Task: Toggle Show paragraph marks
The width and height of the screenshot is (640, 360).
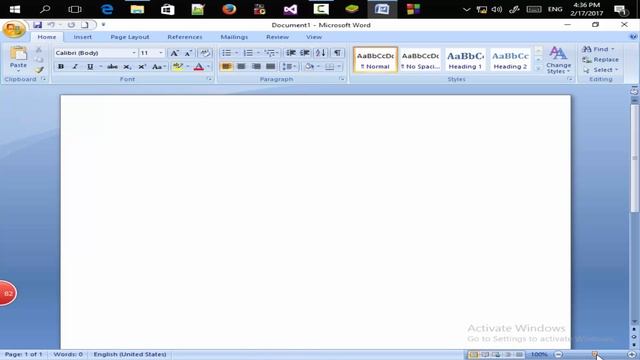Action: pyautogui.click(x=337, y=53)
